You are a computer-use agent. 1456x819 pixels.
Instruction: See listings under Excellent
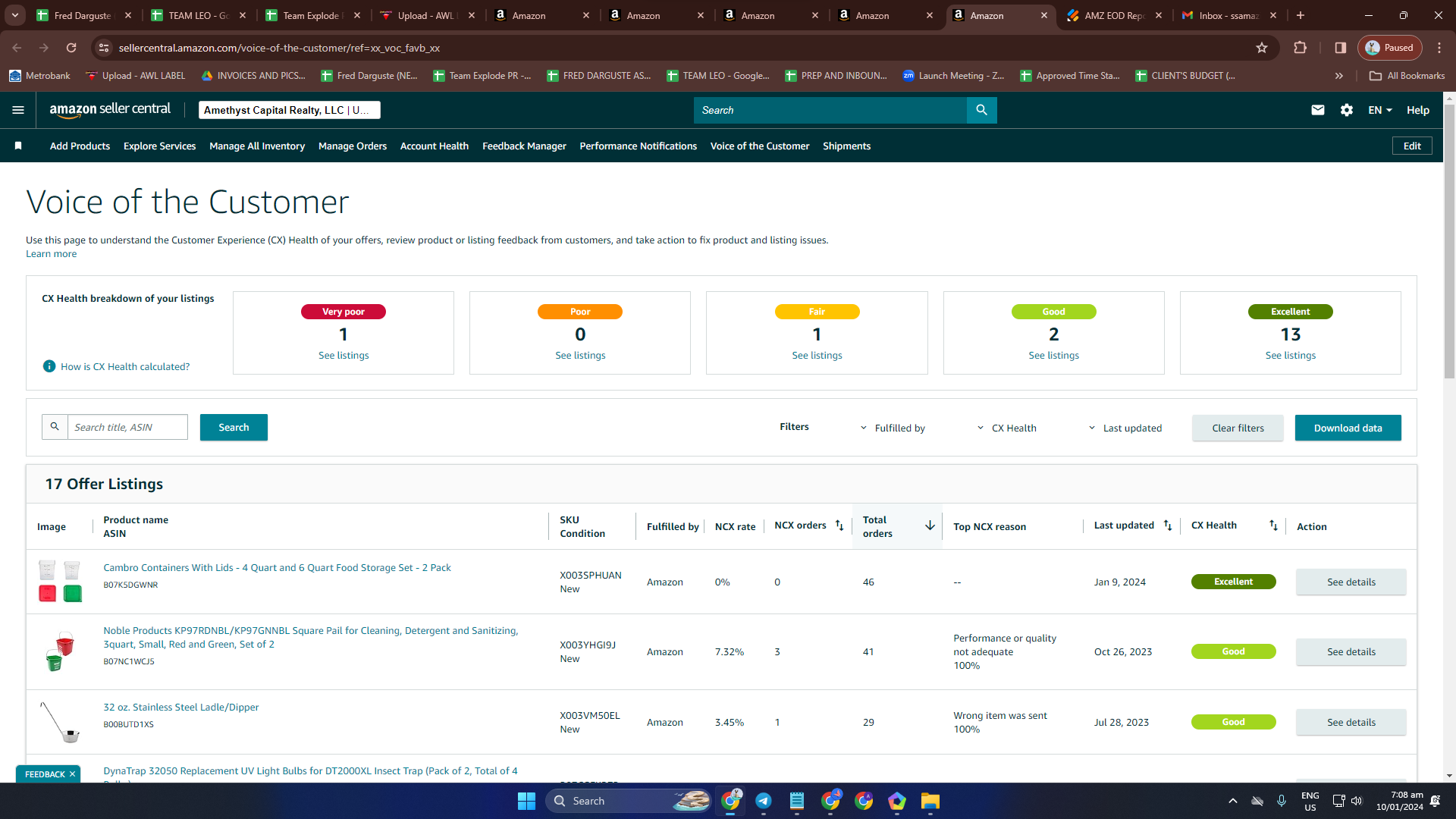click(x=1290, y=355)
